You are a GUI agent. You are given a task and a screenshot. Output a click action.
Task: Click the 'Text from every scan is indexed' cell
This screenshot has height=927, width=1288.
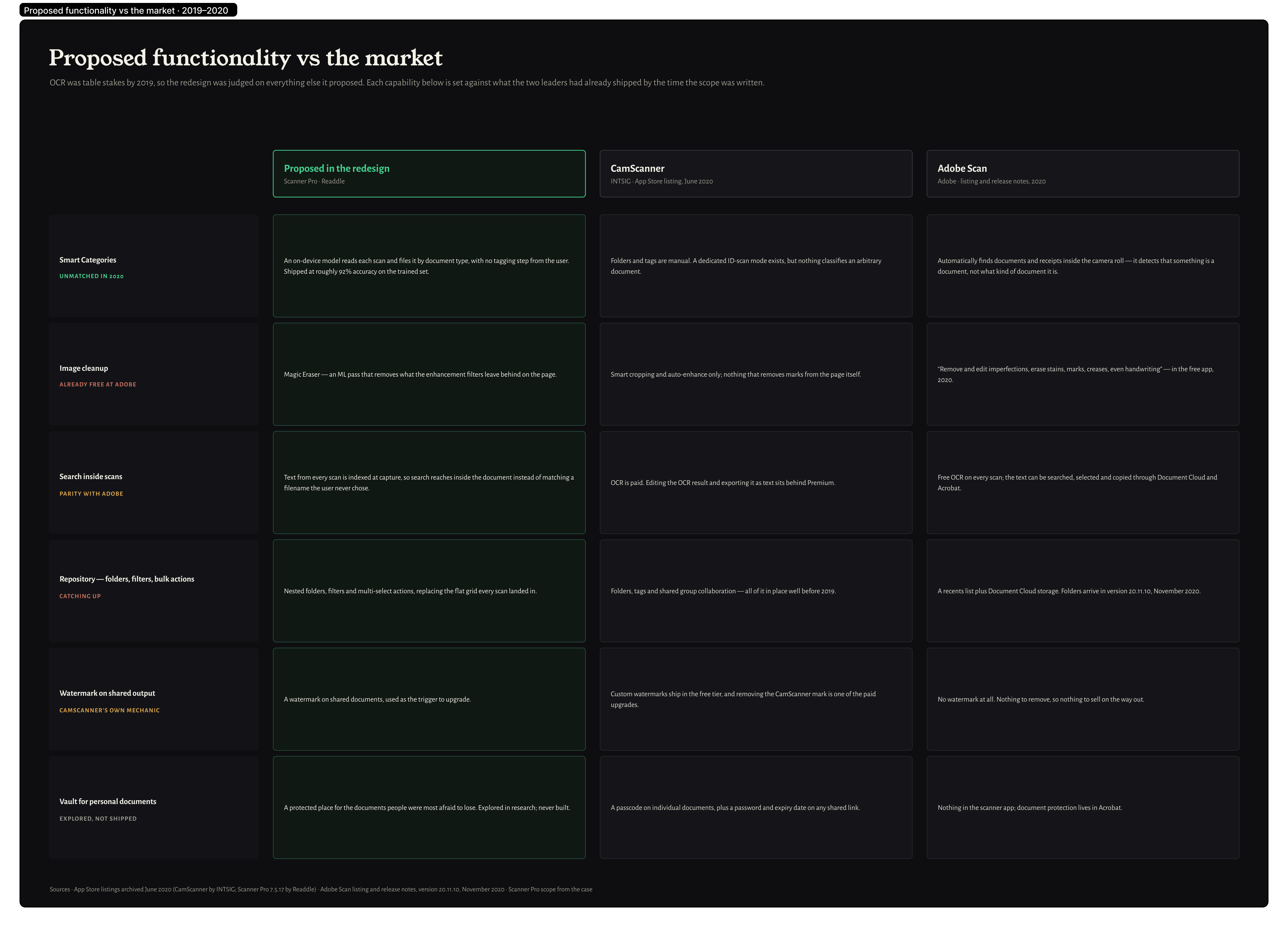tap(429, 483)
